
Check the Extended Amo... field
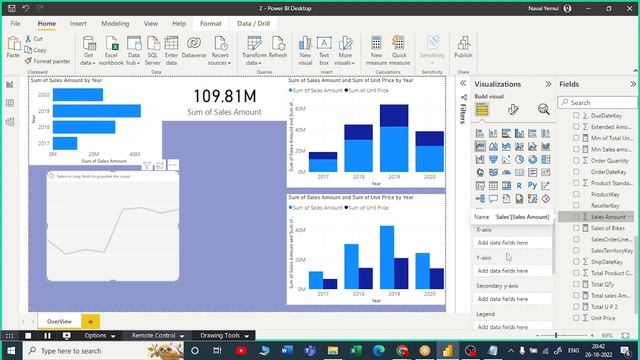pos(576,127)
